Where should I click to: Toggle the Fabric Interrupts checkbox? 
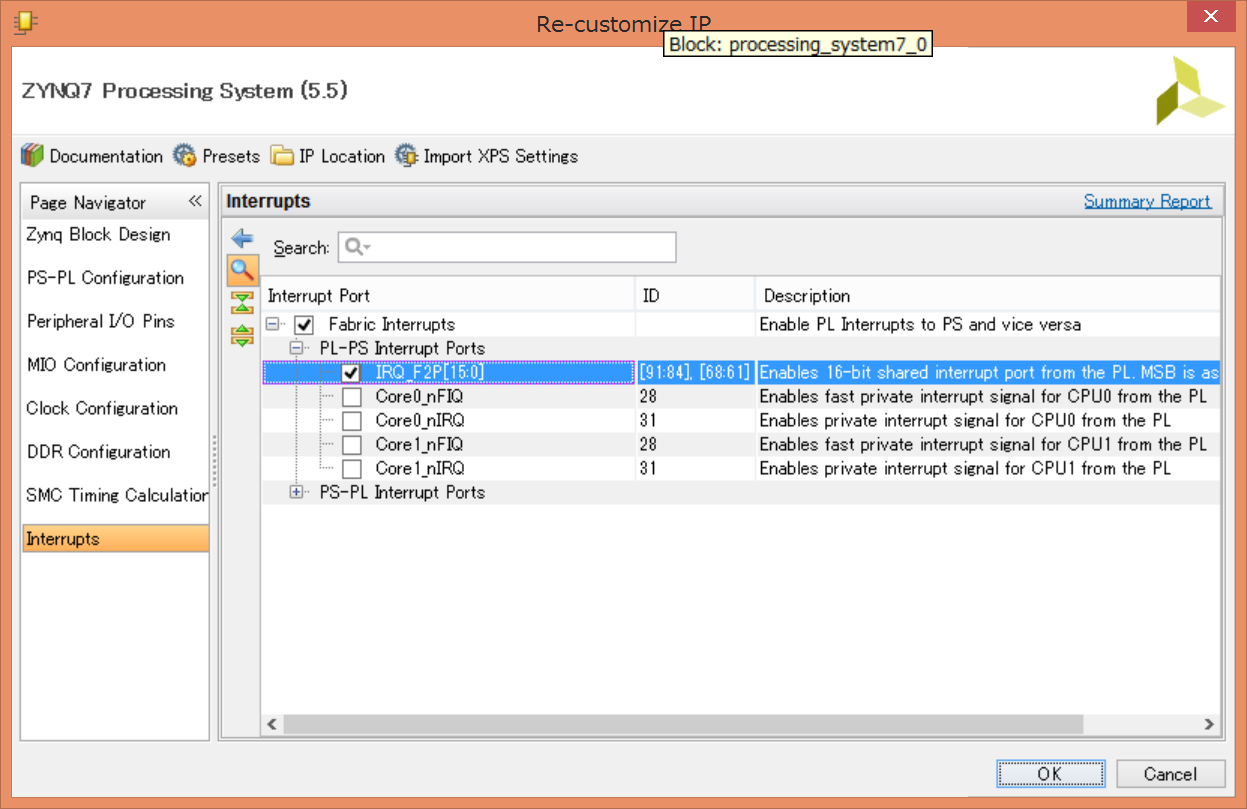point(304,325)
